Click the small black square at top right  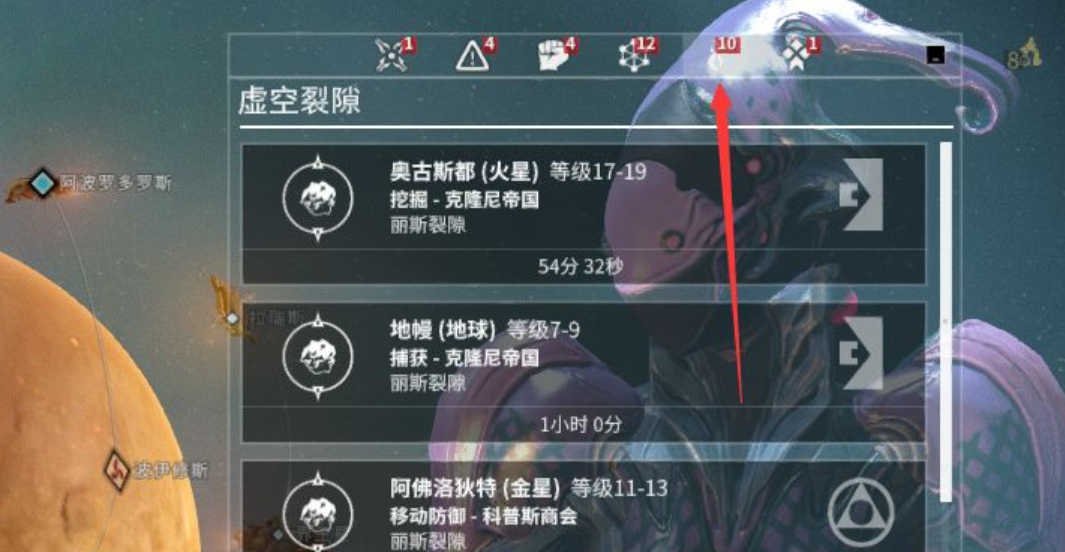[x=936, y=54]
